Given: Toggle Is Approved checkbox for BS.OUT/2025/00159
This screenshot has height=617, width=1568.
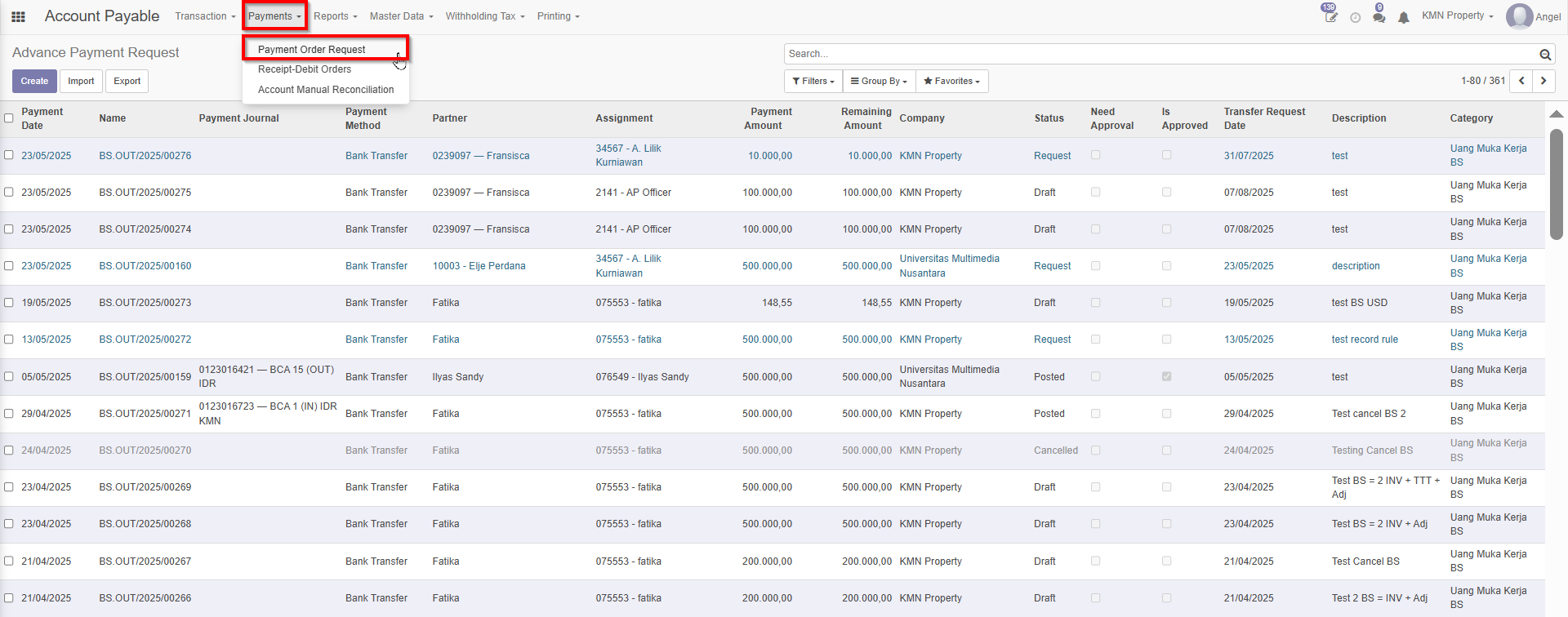Looking at the screenshot, I should tap(1166, 377).
